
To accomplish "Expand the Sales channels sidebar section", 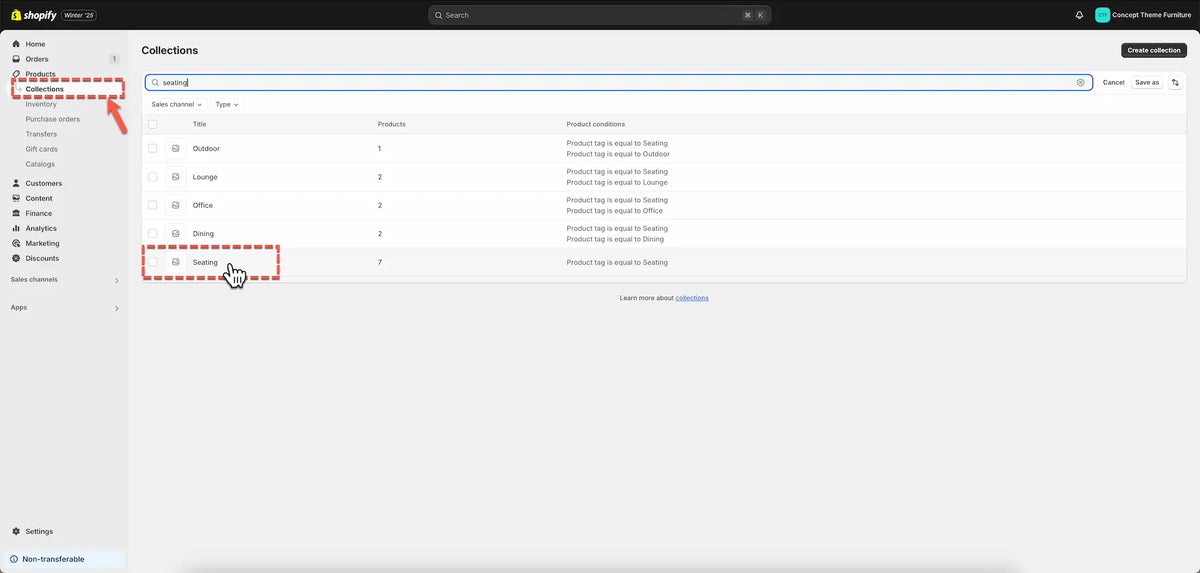I will pos(116,280).
